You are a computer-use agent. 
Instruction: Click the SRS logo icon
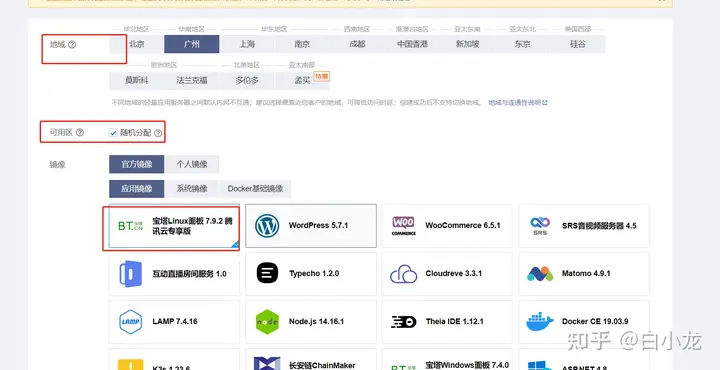point(540,225)
